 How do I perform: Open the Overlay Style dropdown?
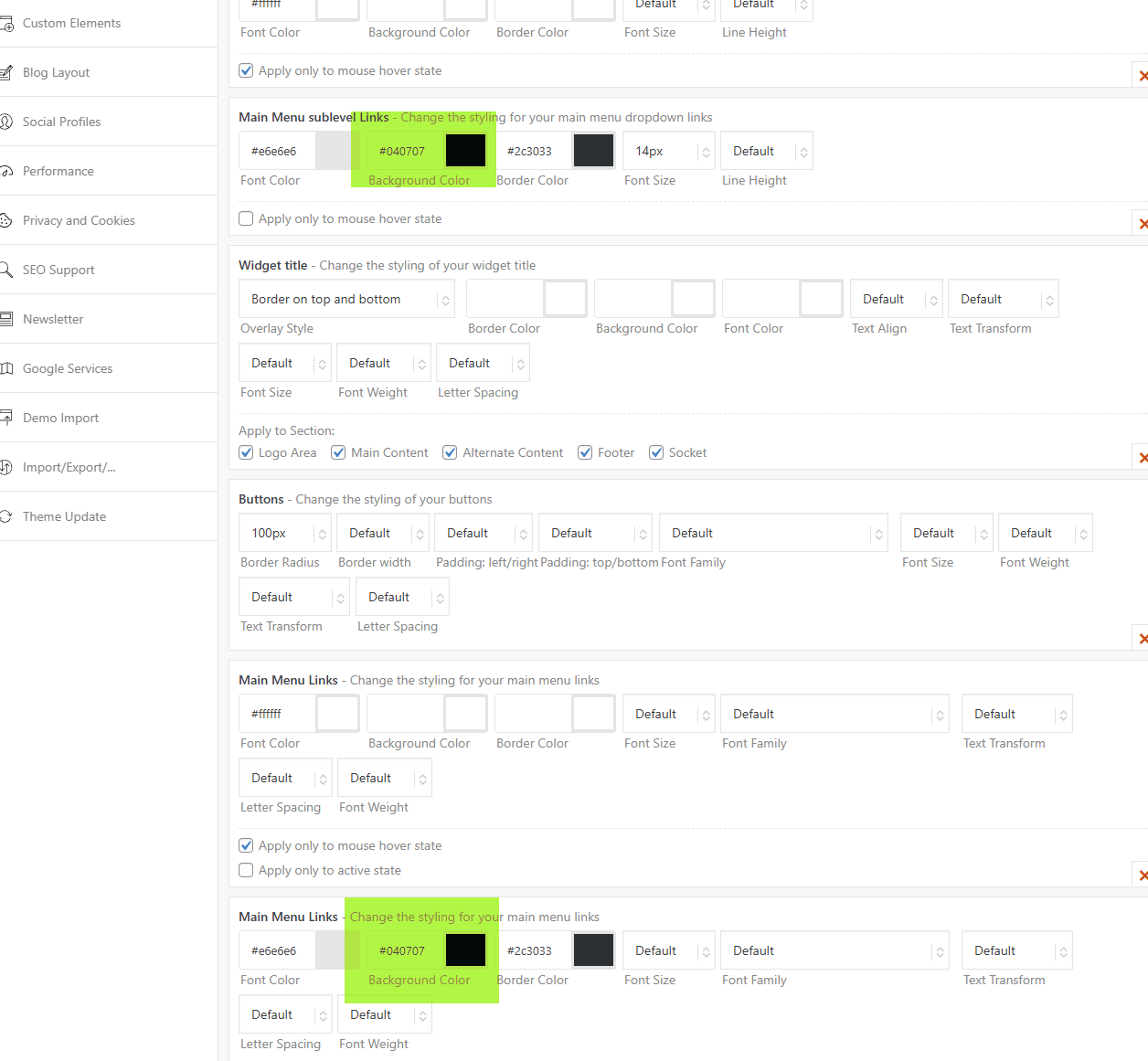pos(347,299)
